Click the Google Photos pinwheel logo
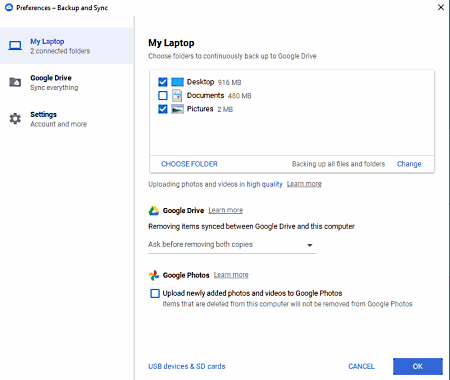 [154, 275]
